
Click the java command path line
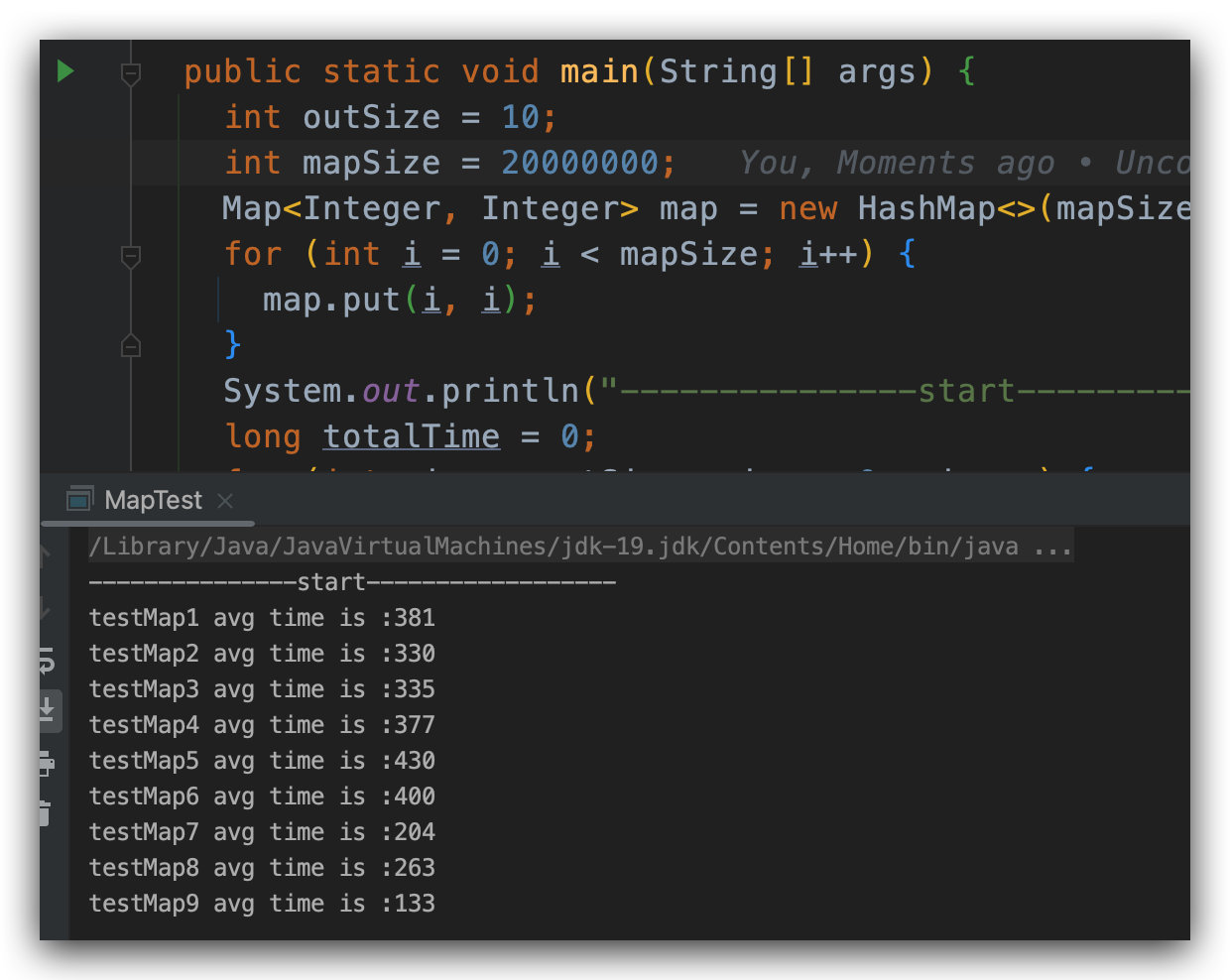pos(580,547)
